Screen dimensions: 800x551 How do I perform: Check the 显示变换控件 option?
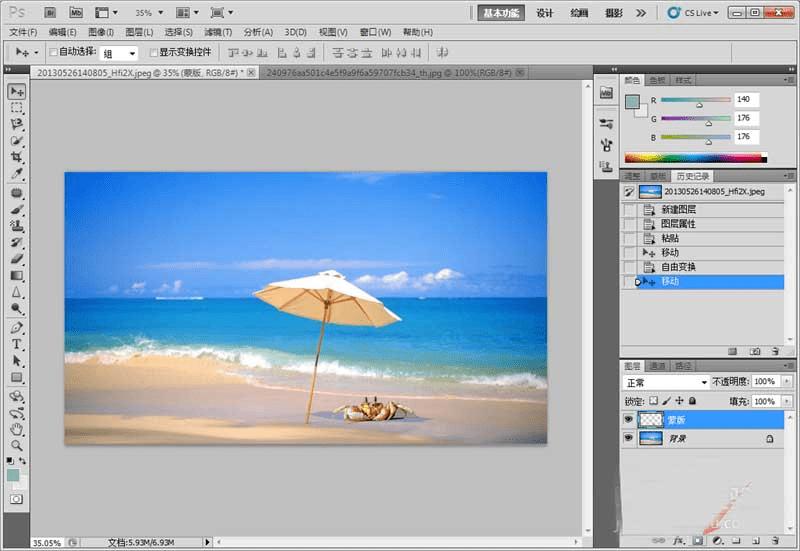click(153, 52)
